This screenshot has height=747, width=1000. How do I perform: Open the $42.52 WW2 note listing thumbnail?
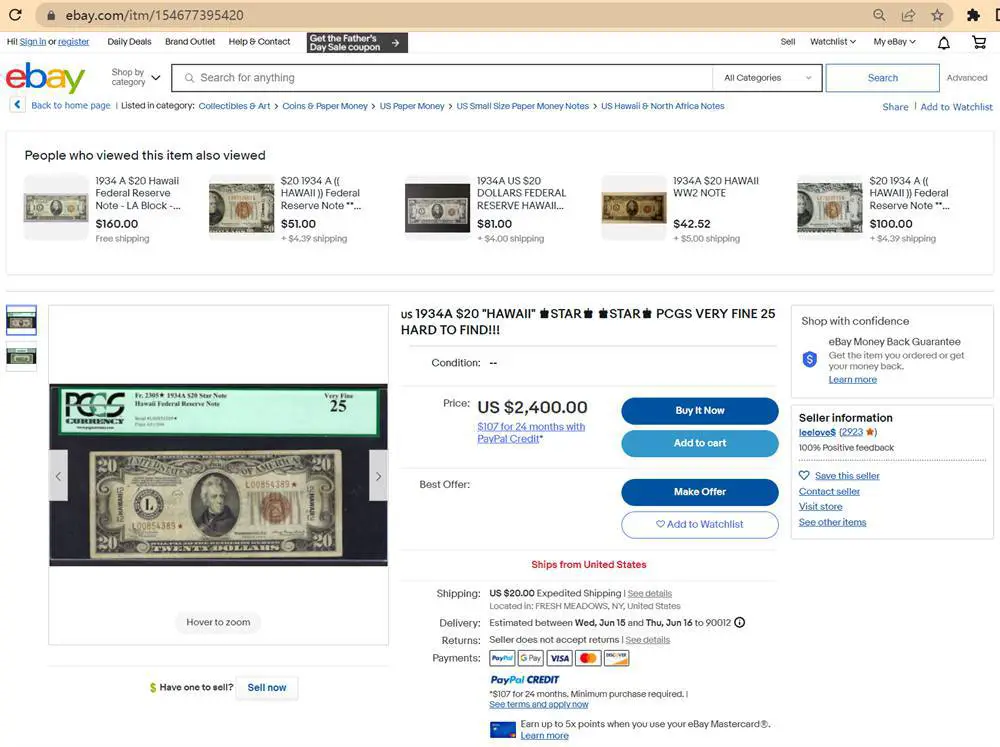(x=634, y=207)
